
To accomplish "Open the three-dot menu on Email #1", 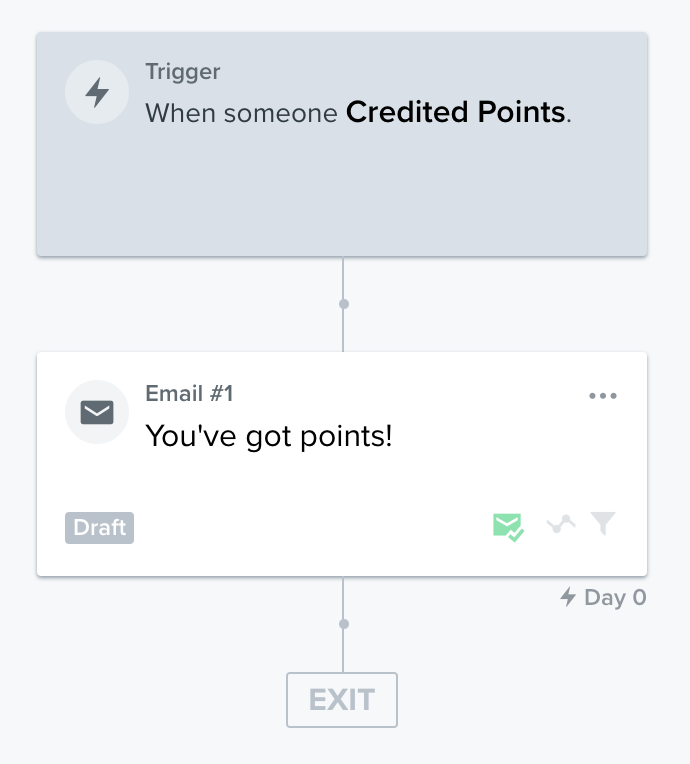I will pos(603,396).
